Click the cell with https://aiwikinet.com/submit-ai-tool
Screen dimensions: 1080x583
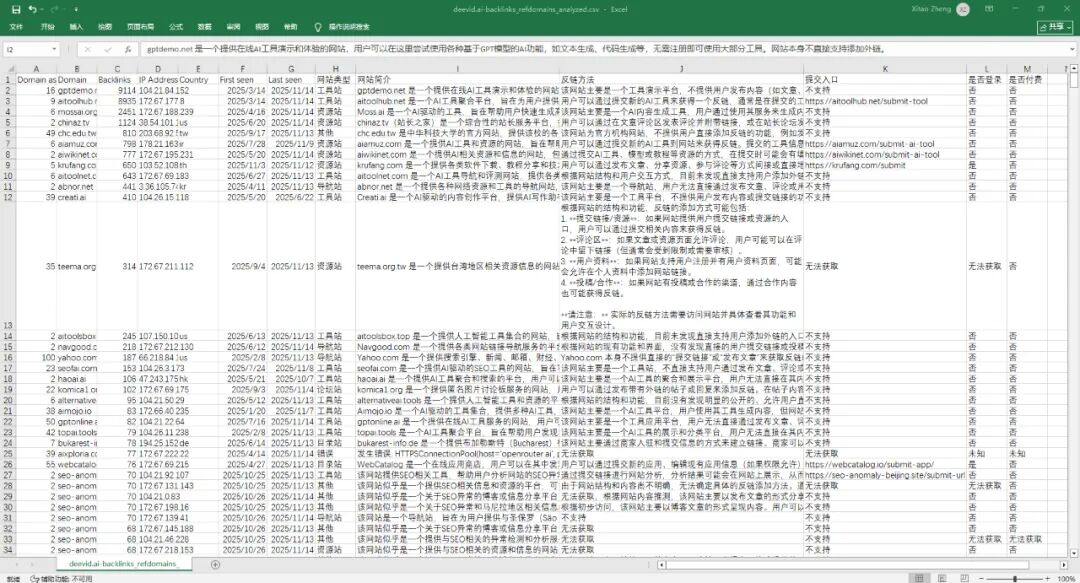click(x=885, y=154)
